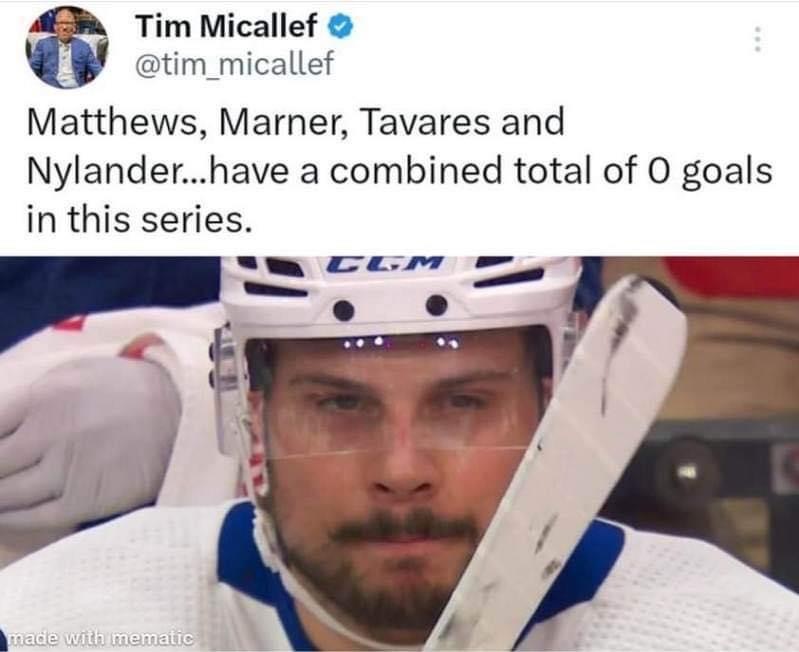Viewport: 799px width, 652px height.
Task: Open the @tim_micallef handle link
Action: 234,64
